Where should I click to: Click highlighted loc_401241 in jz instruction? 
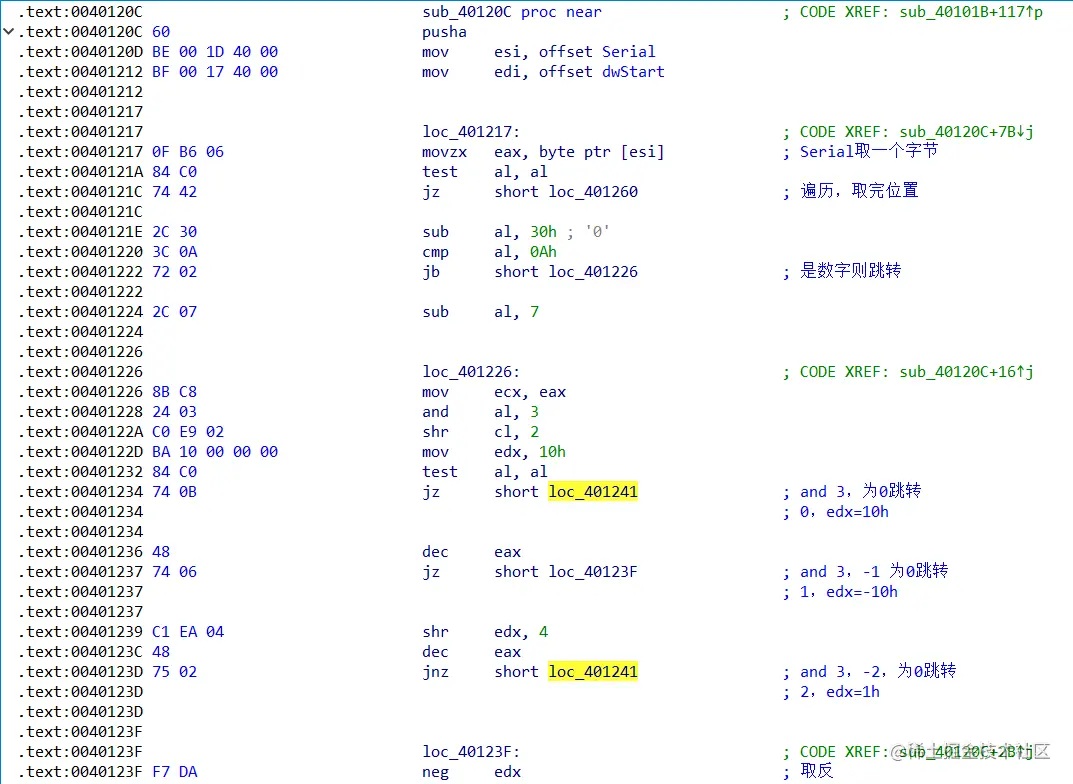593,491
